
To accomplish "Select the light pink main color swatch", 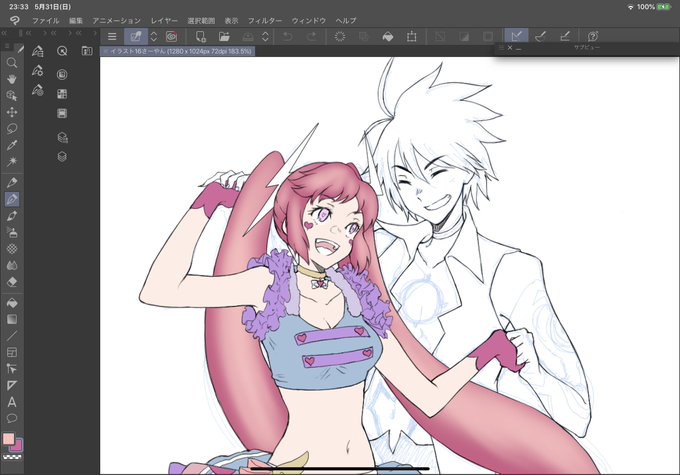I will click(x=9, y=439).
